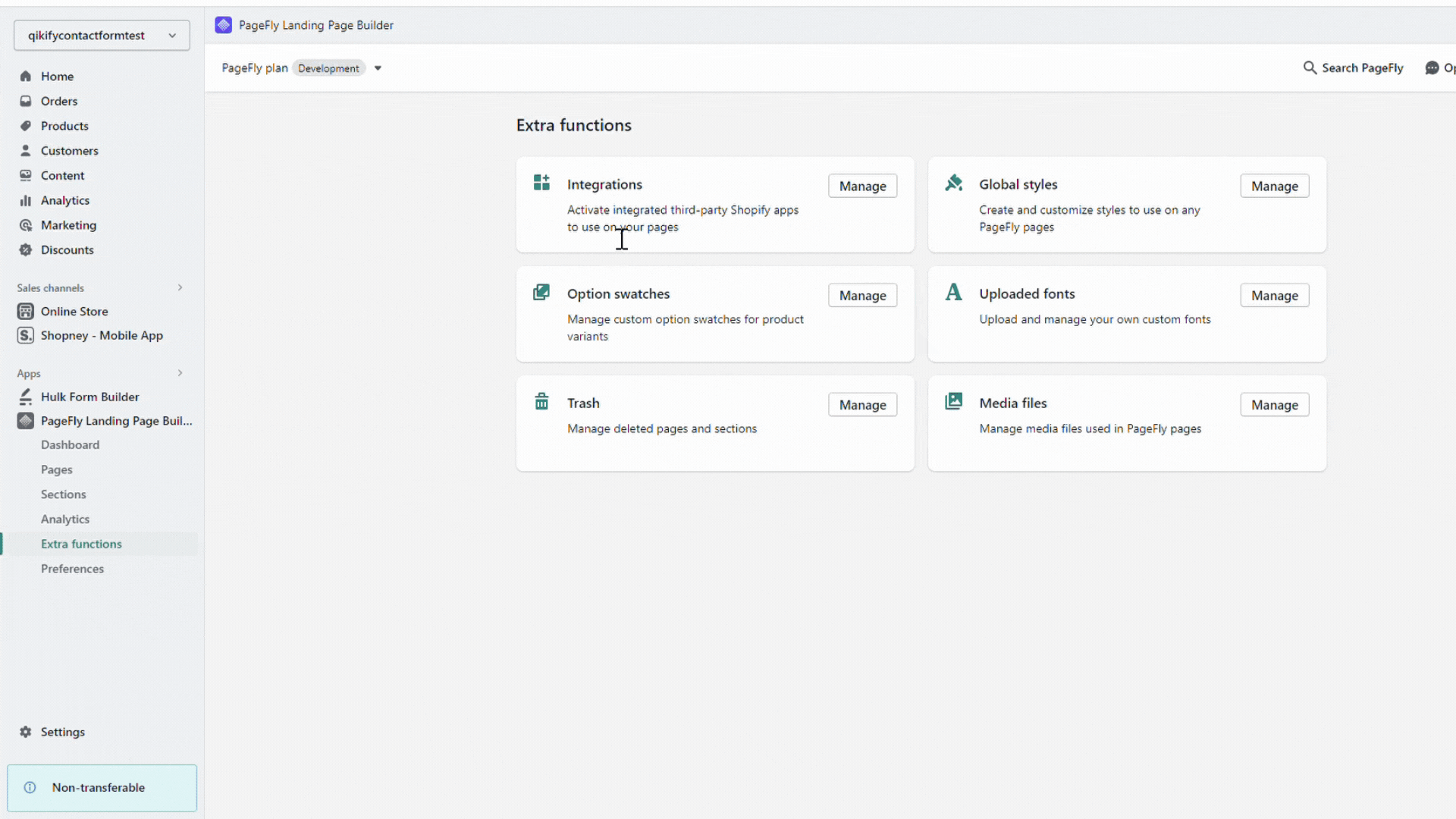
Task: Click the 'Integrations' card title
Action: tap(604, 185)
